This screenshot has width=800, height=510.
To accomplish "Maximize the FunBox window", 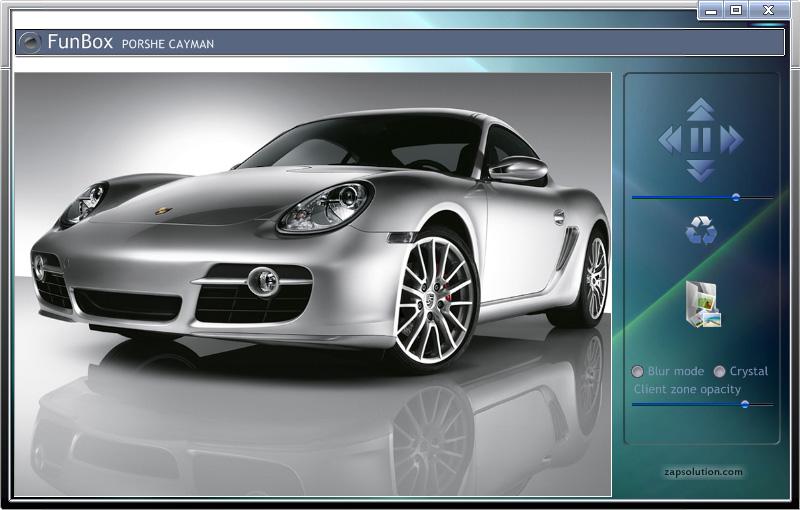I will 736,10.
